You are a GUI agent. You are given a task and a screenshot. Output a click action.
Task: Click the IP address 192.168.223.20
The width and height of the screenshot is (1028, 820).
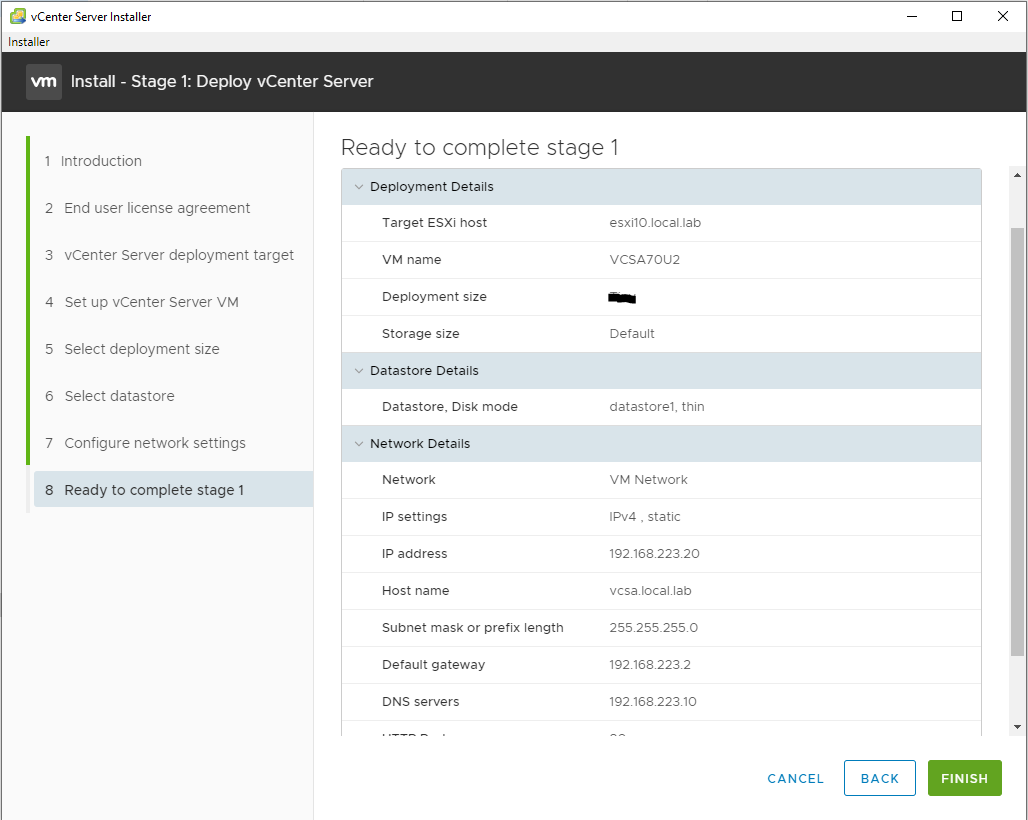(x=654, y=554)
